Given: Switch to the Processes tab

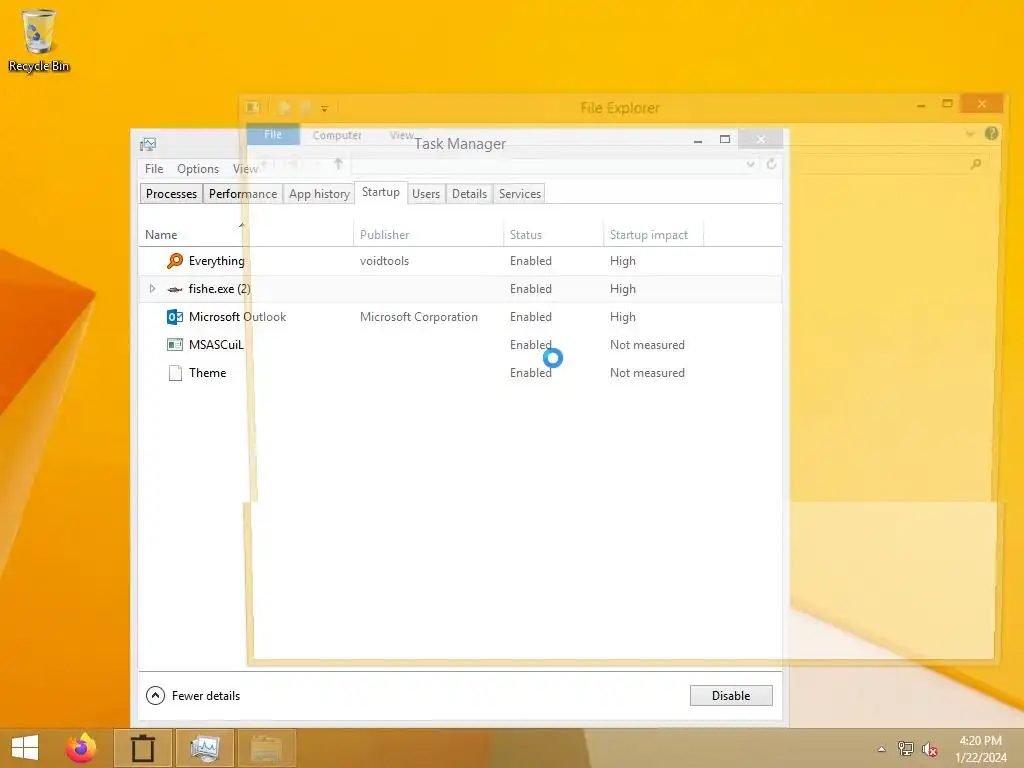Looking at the screenshot, I should click(171, 193).
